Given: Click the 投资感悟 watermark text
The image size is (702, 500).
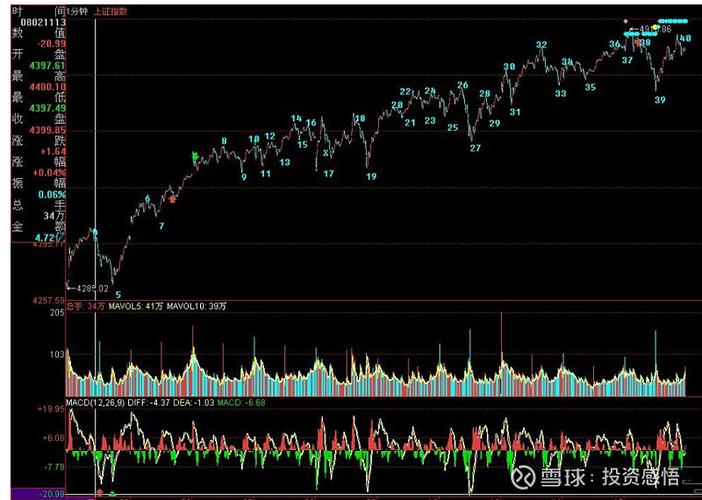Looking at the screenshot, I should click(x=640, y=477).
